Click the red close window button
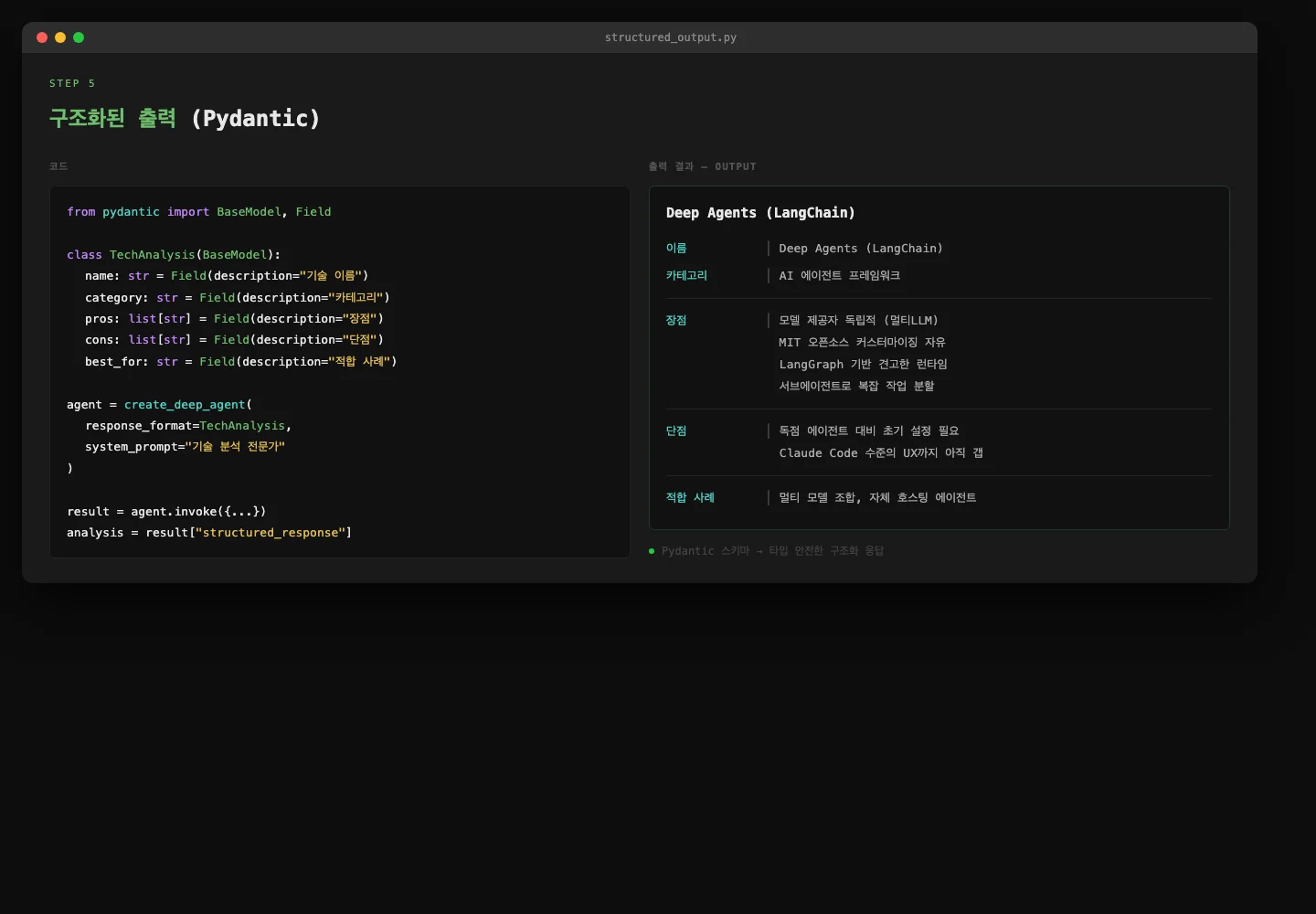Viewport: 1316px width, 914px height. [42, 37]
